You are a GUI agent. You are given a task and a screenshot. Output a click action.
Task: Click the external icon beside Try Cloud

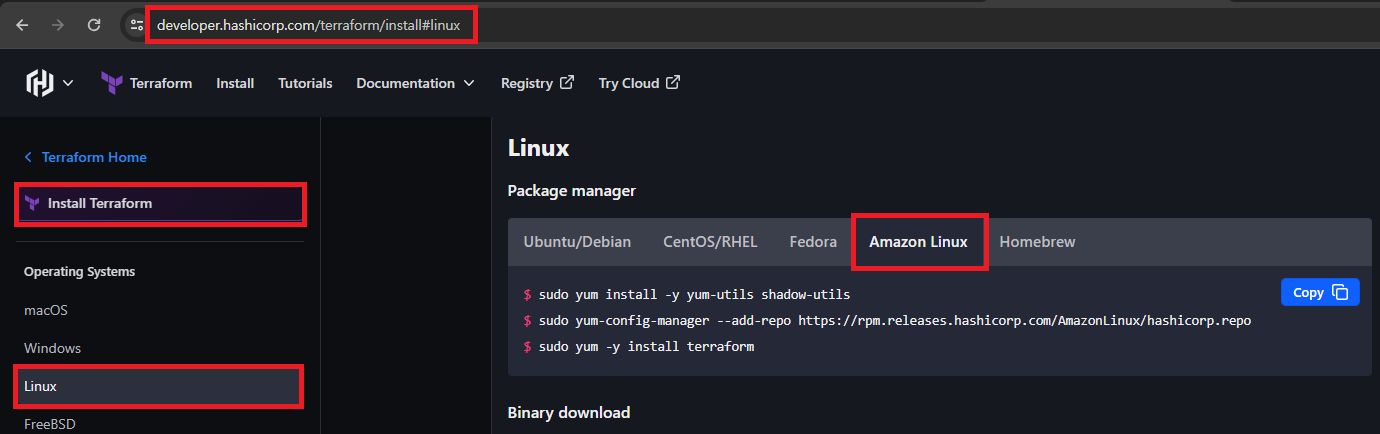pos(673,82)
